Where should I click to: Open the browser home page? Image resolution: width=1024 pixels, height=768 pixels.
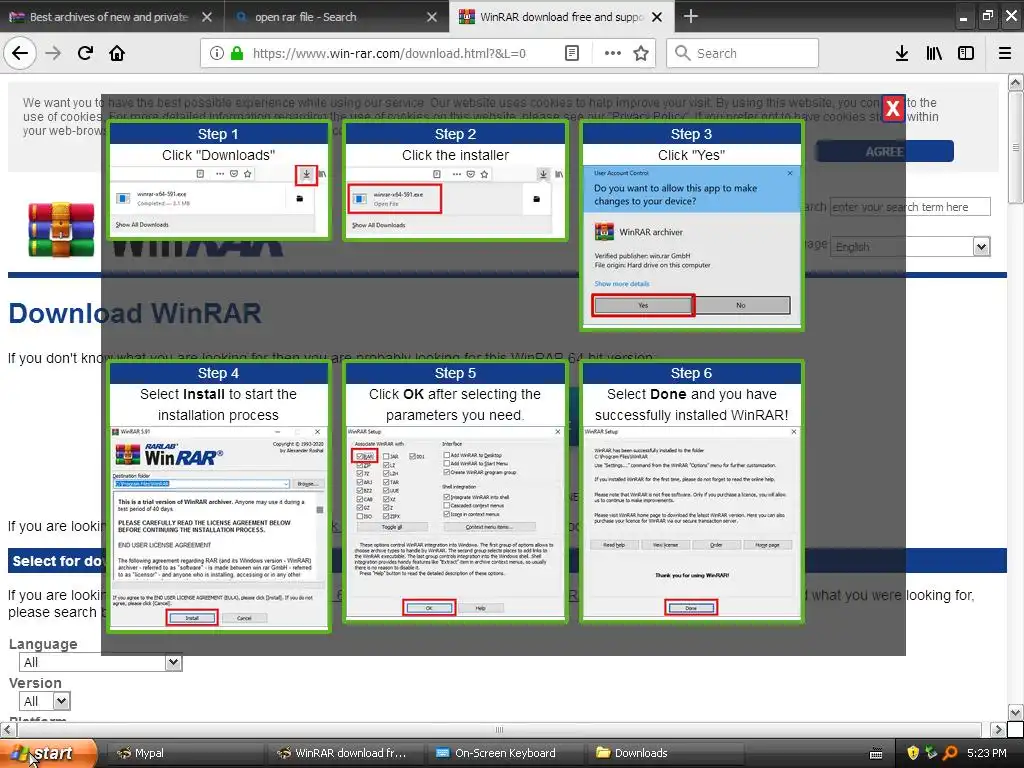117,53
